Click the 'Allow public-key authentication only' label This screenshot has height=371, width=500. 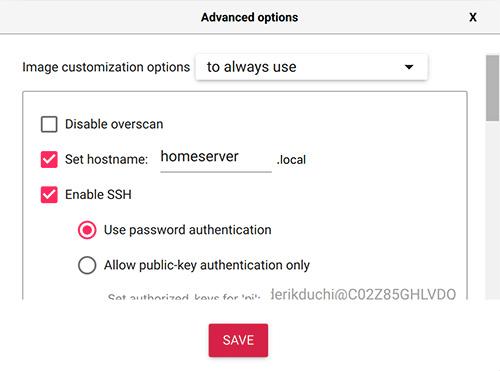207,265
